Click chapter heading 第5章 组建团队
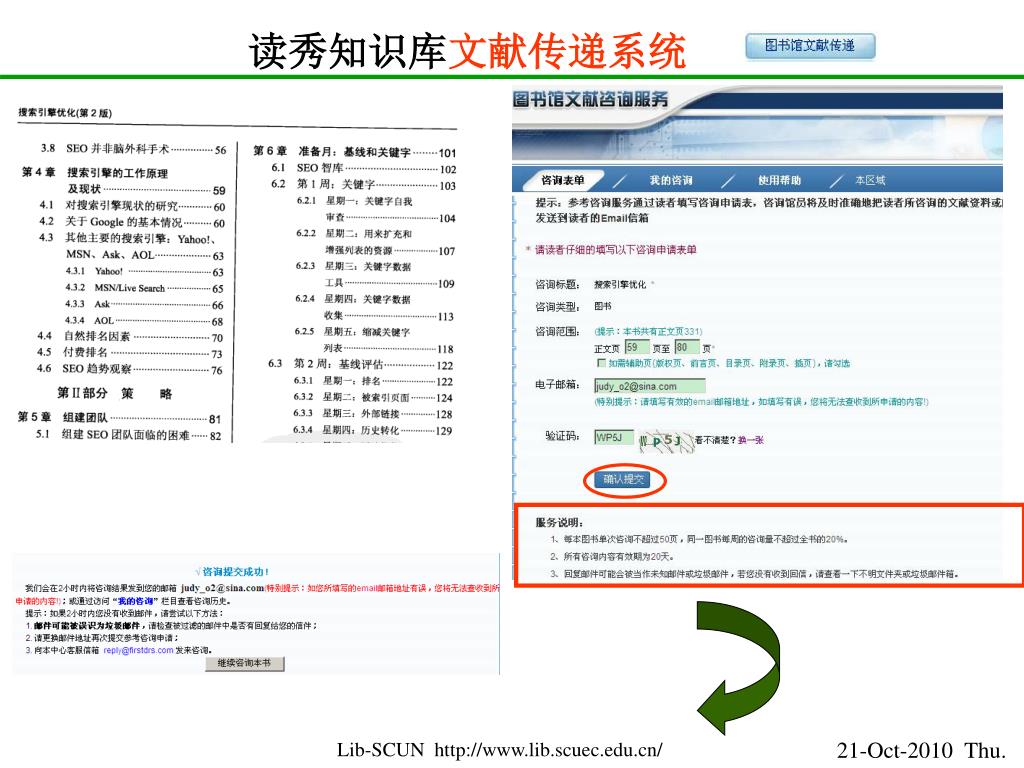The image size is (1024, 768). click(120, 418)
